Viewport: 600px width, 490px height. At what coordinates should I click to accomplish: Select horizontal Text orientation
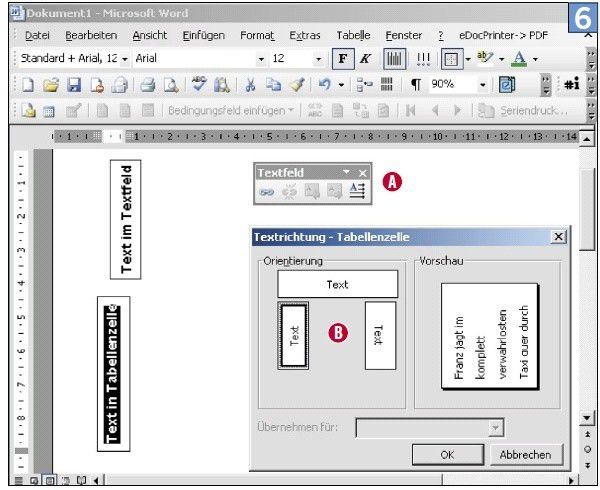pos(338,284)
